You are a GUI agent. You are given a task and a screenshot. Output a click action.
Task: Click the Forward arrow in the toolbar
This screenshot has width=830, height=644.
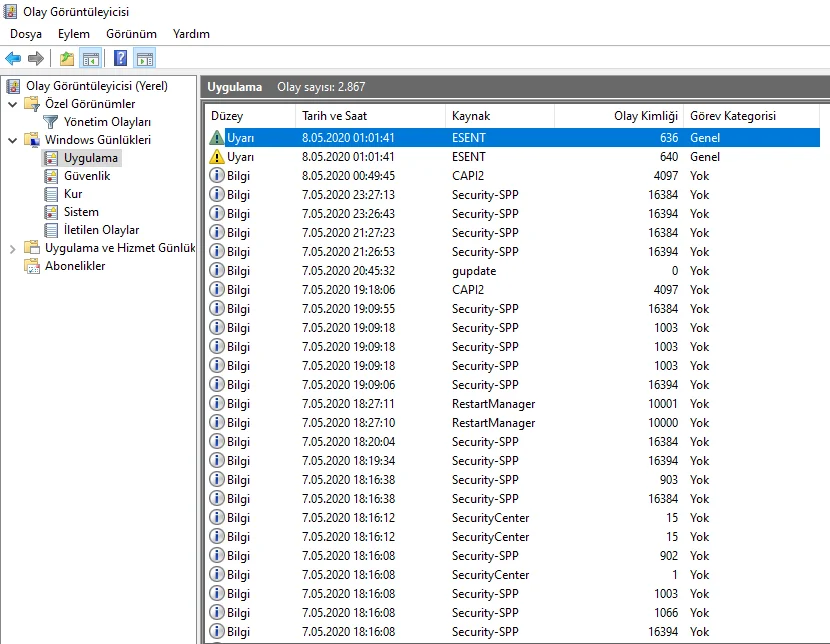tap(36, 58)
